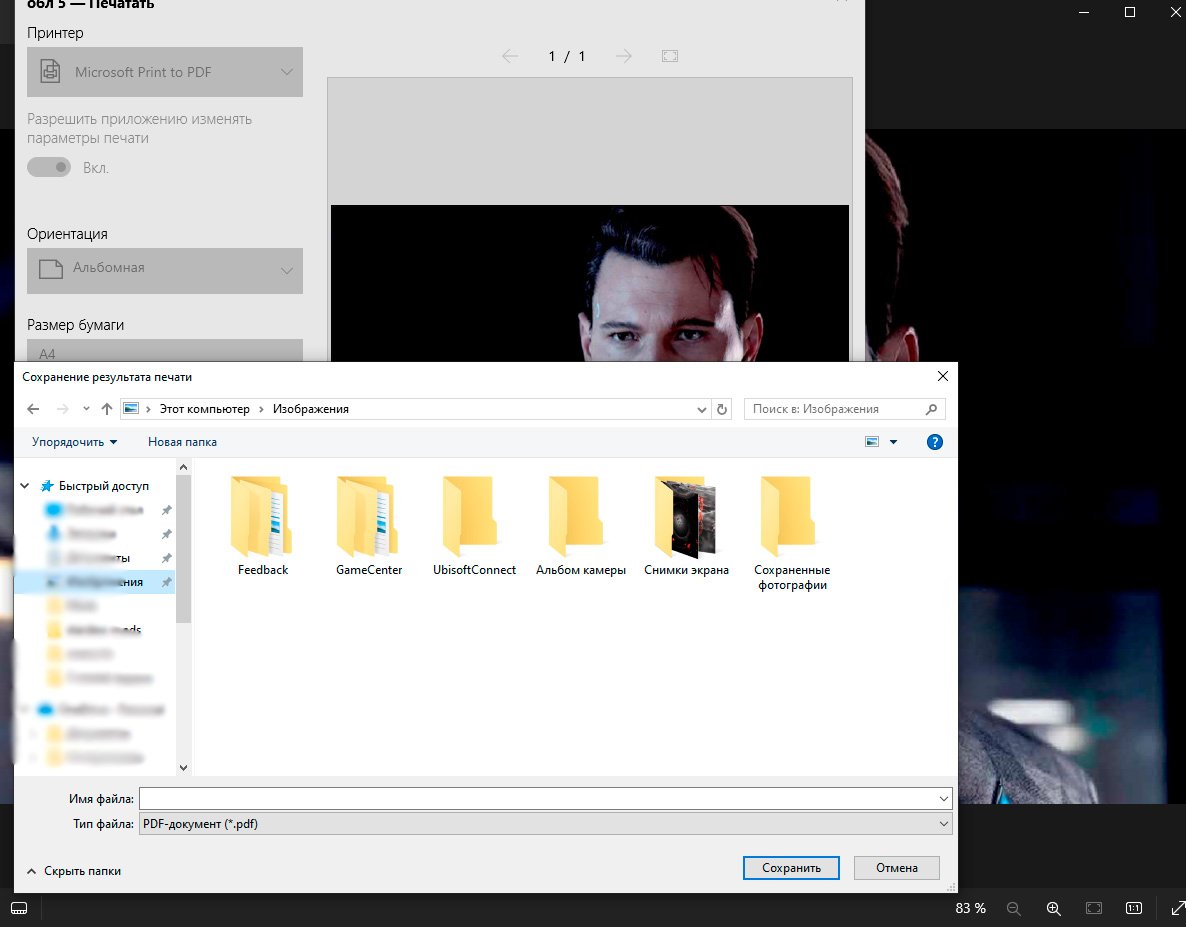
Task: Click the Отмена button
Action: [x=896, y=868]
